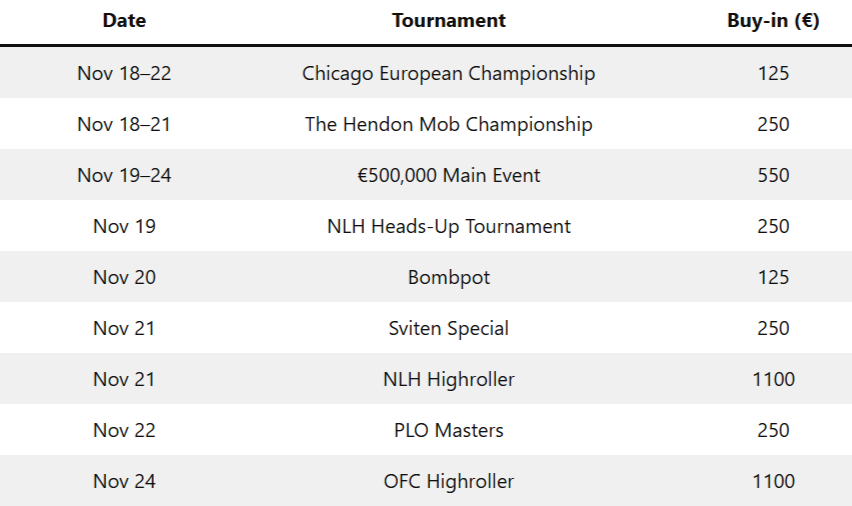Click the Bombpot tournament cell

point(448,277)
